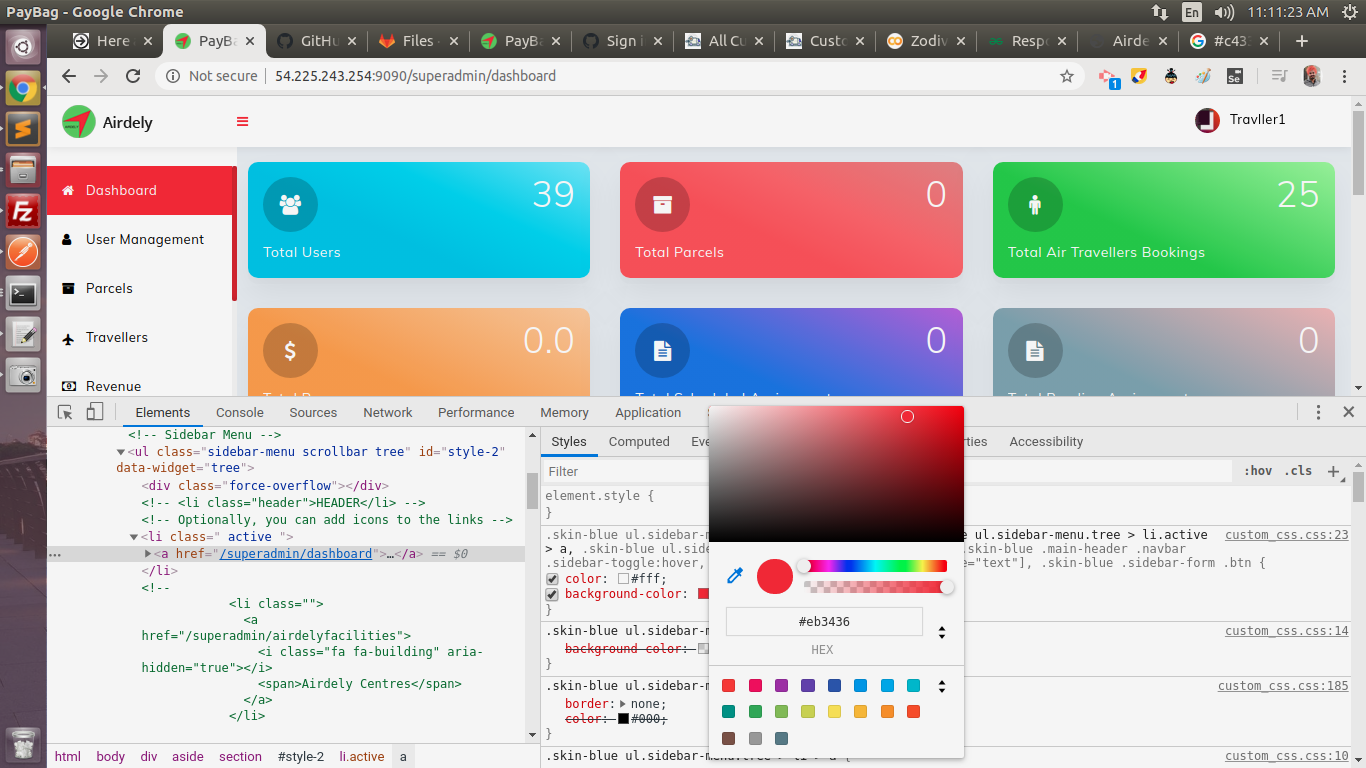
Task: Toggle the device toolbar icon in DevTools
Action: coord(94,412)
